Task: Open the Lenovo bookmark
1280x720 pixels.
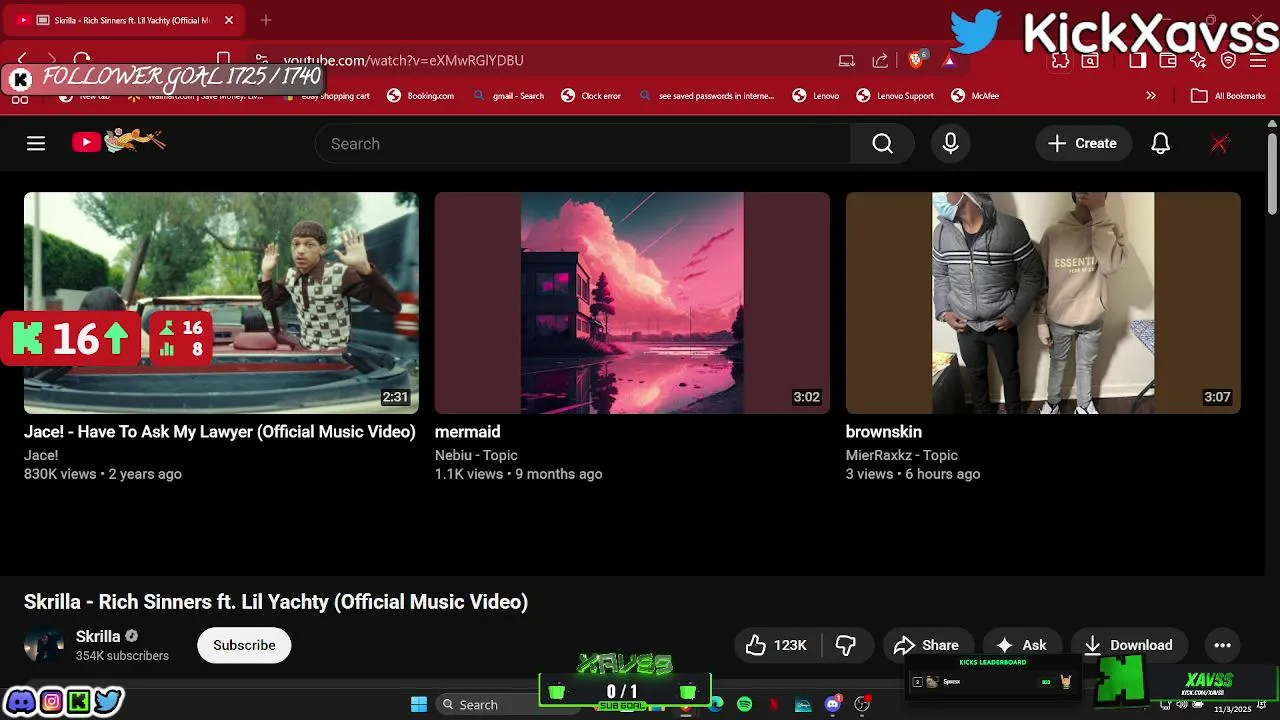Action: pos(816,96)
